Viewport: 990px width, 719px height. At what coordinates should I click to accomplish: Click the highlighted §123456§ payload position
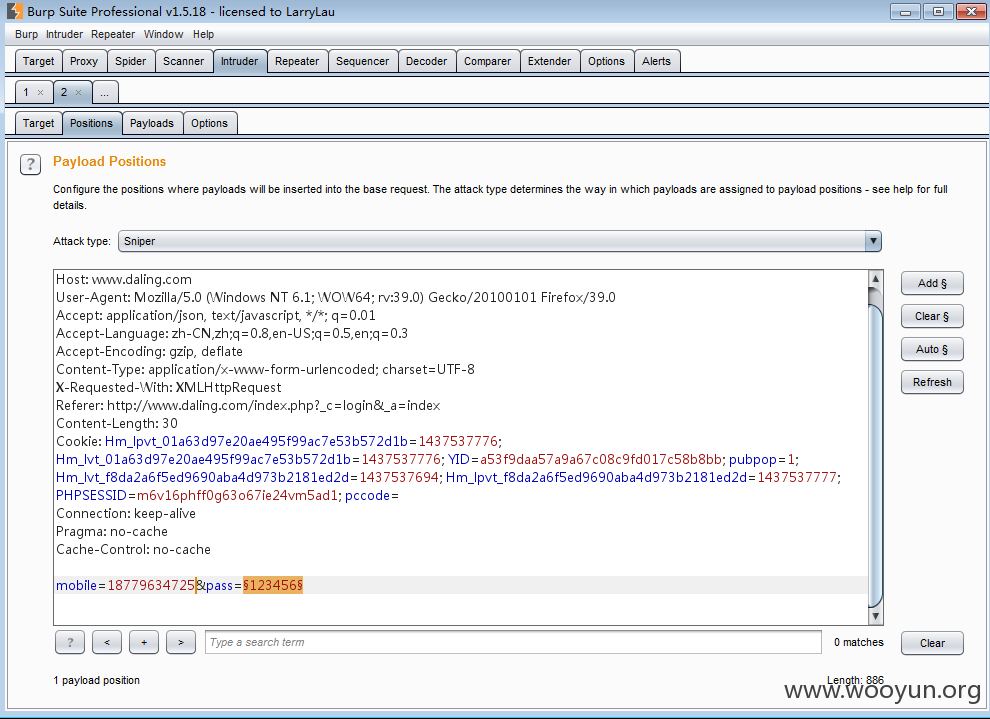pos(273,585)
